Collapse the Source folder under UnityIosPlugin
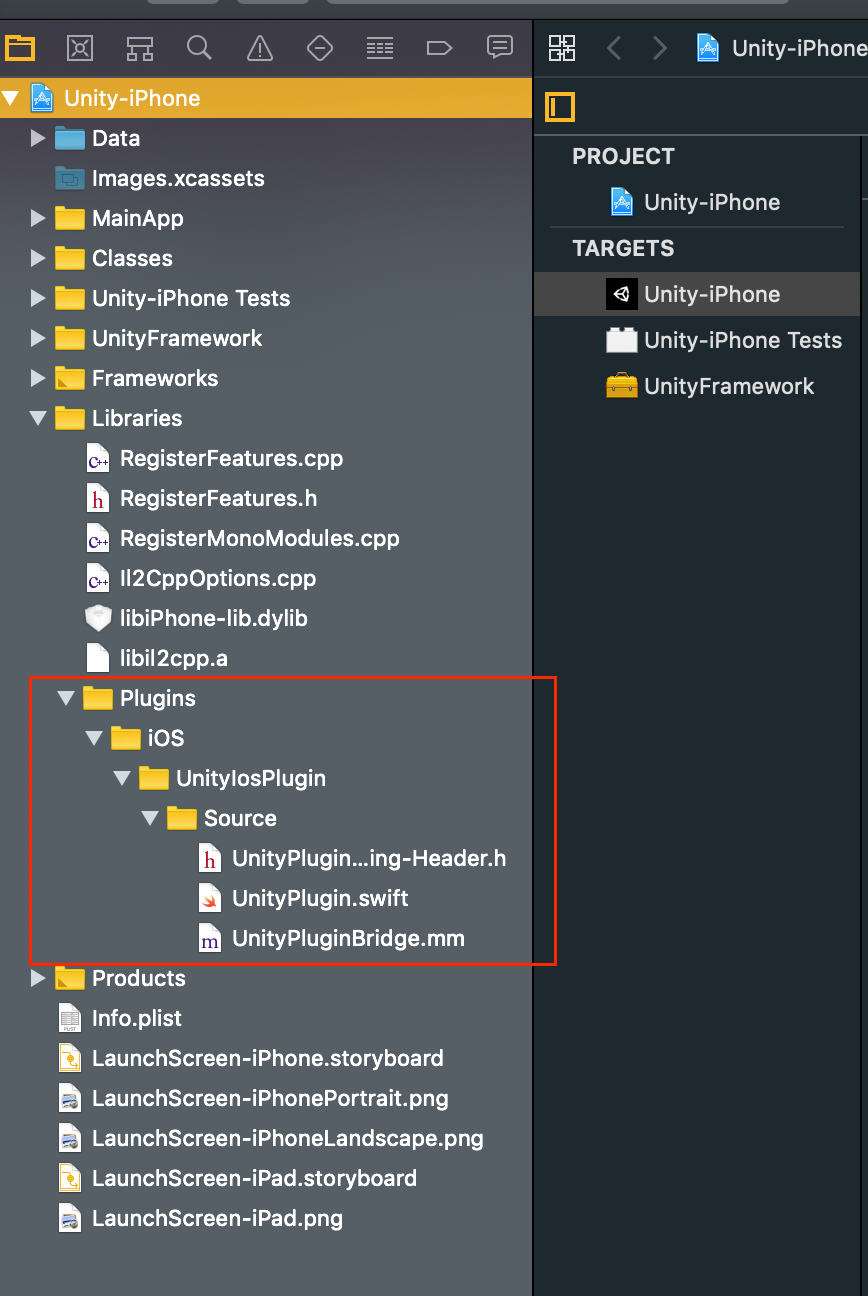The image size is (868, 1296). click(x=150, y=818)
